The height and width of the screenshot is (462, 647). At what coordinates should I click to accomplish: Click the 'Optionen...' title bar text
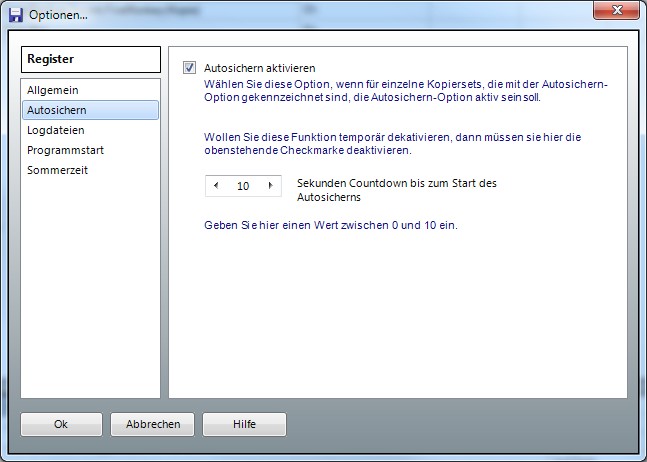coord(58,15)
